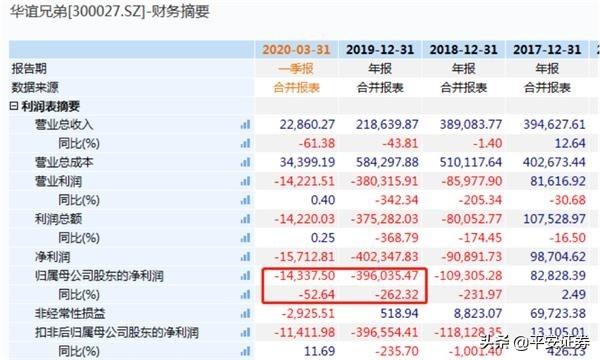Select the 2017-12-31 column header
Viewport: 600px width, 360px height.
click(547, 50)
